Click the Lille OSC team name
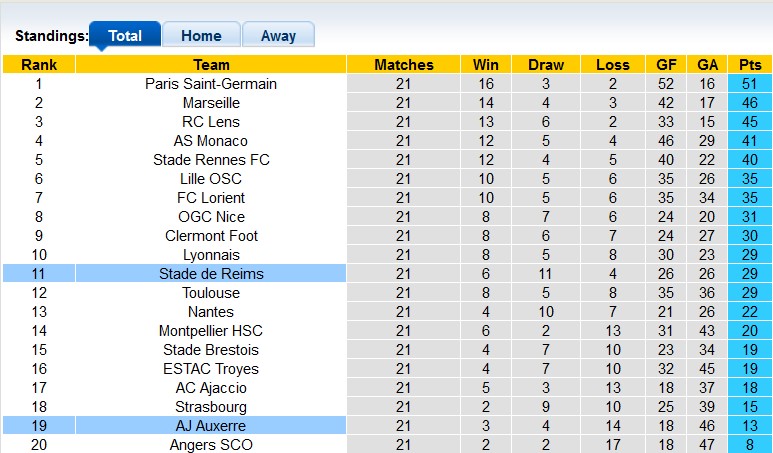The image size is (773, 453). point(211,179)
